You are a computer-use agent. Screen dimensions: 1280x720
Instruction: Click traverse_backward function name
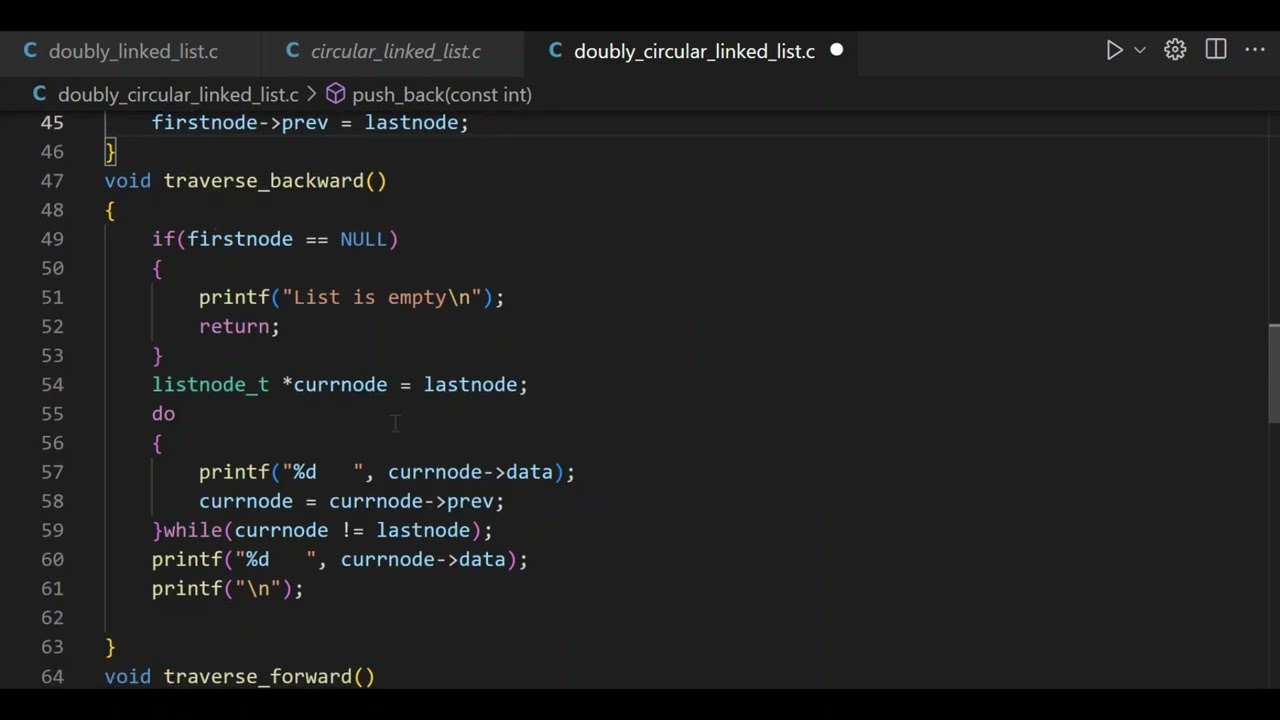pyautogui.click(x=263, y=180)
